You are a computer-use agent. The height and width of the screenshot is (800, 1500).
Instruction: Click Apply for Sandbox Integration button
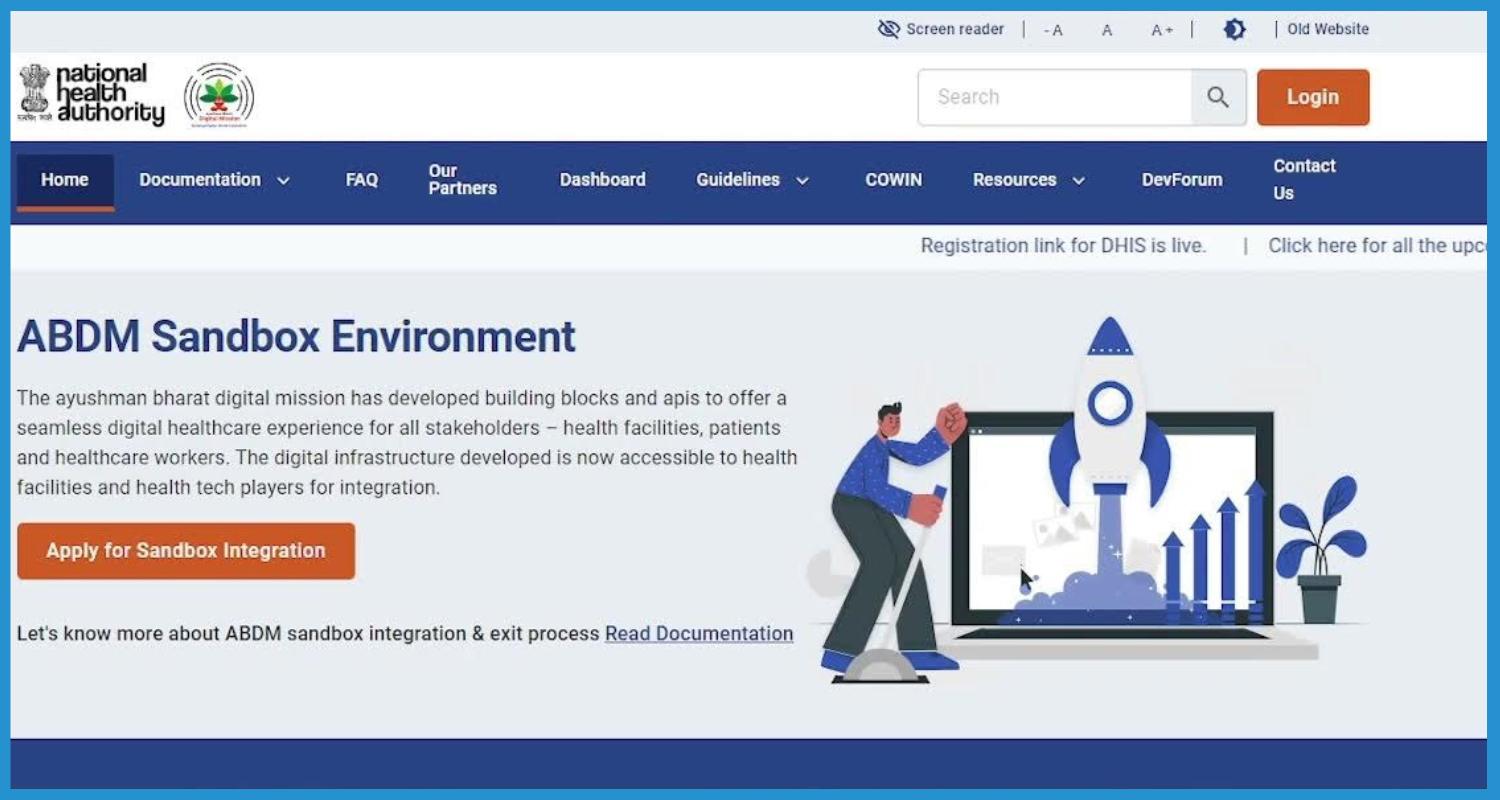click(x=186, y=551)
